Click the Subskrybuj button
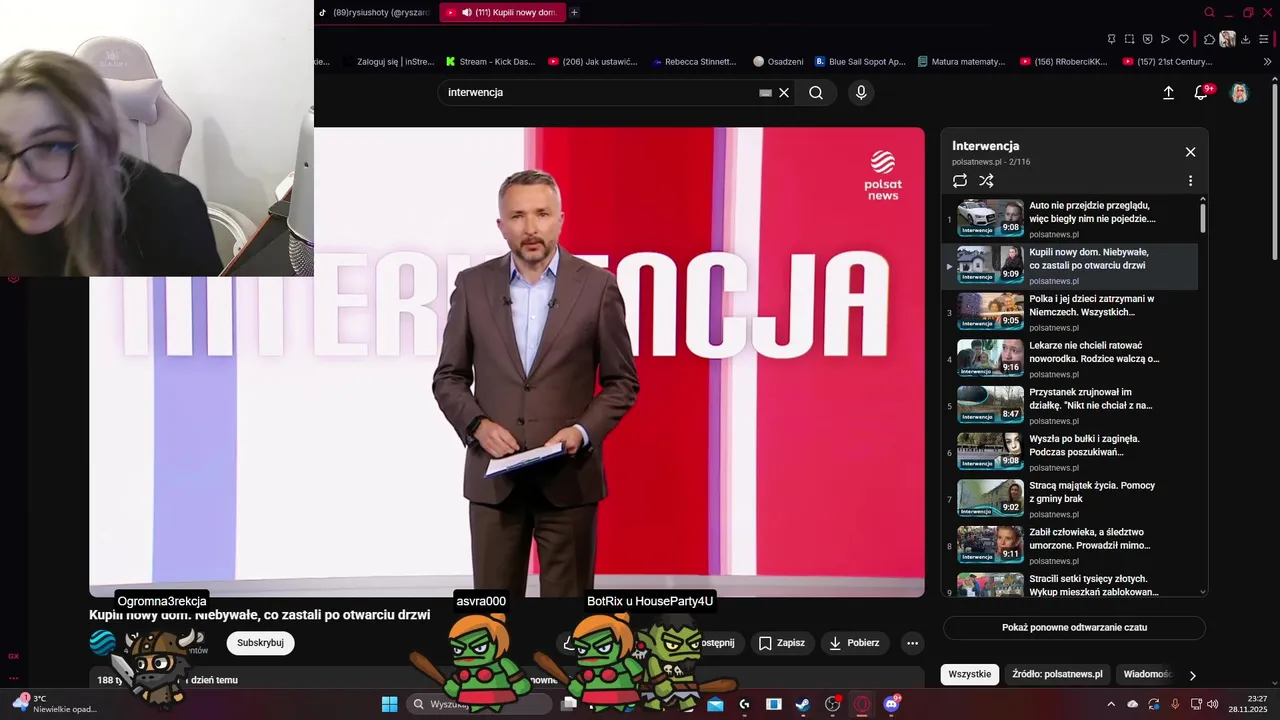1280x720 pixels. [x=260, y=643]
